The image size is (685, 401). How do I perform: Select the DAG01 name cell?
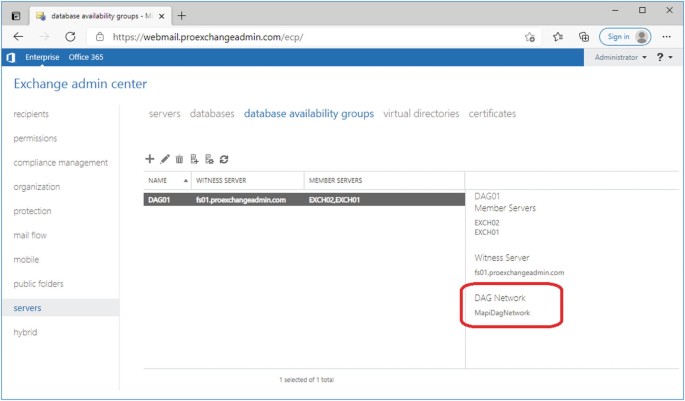pos(159,200)
